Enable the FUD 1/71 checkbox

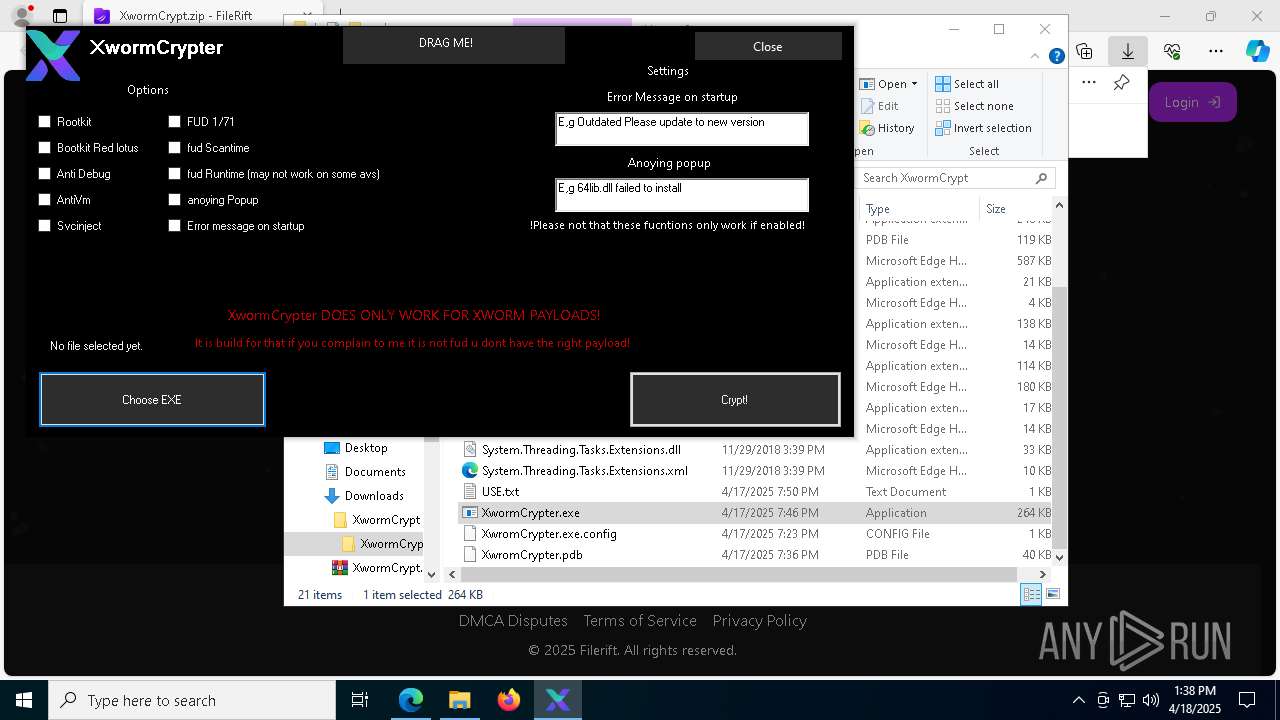pyautogui.click(x=174, y=122)
